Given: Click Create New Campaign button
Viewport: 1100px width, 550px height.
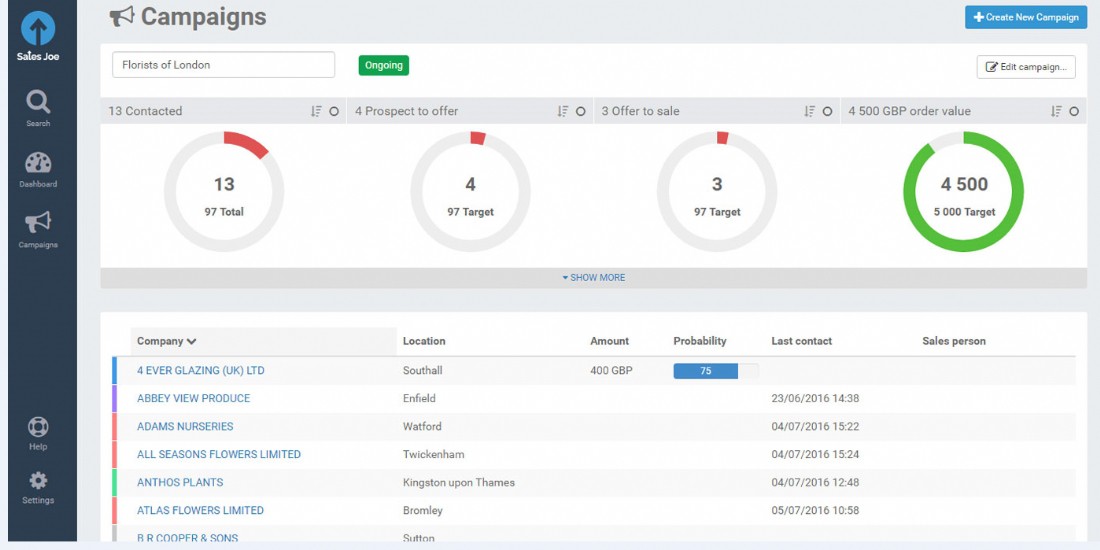Looking at the screenshot, I should tap(1026, 17).
